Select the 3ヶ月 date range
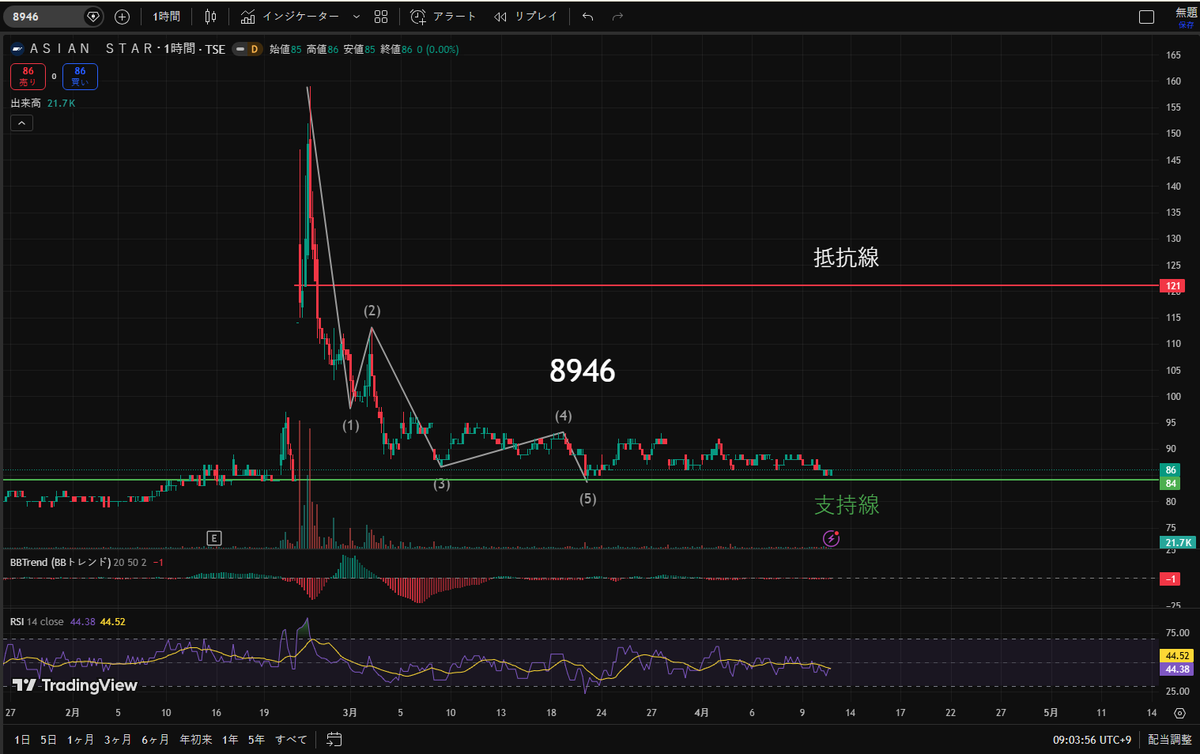Viewport: 1200px width, 754px height. 118,740
